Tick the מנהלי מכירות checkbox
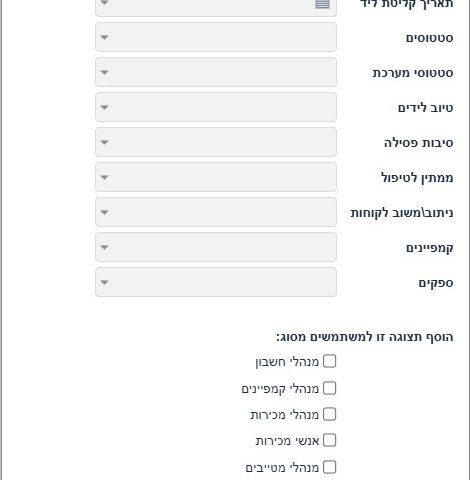470x480 pixels. 329,414
